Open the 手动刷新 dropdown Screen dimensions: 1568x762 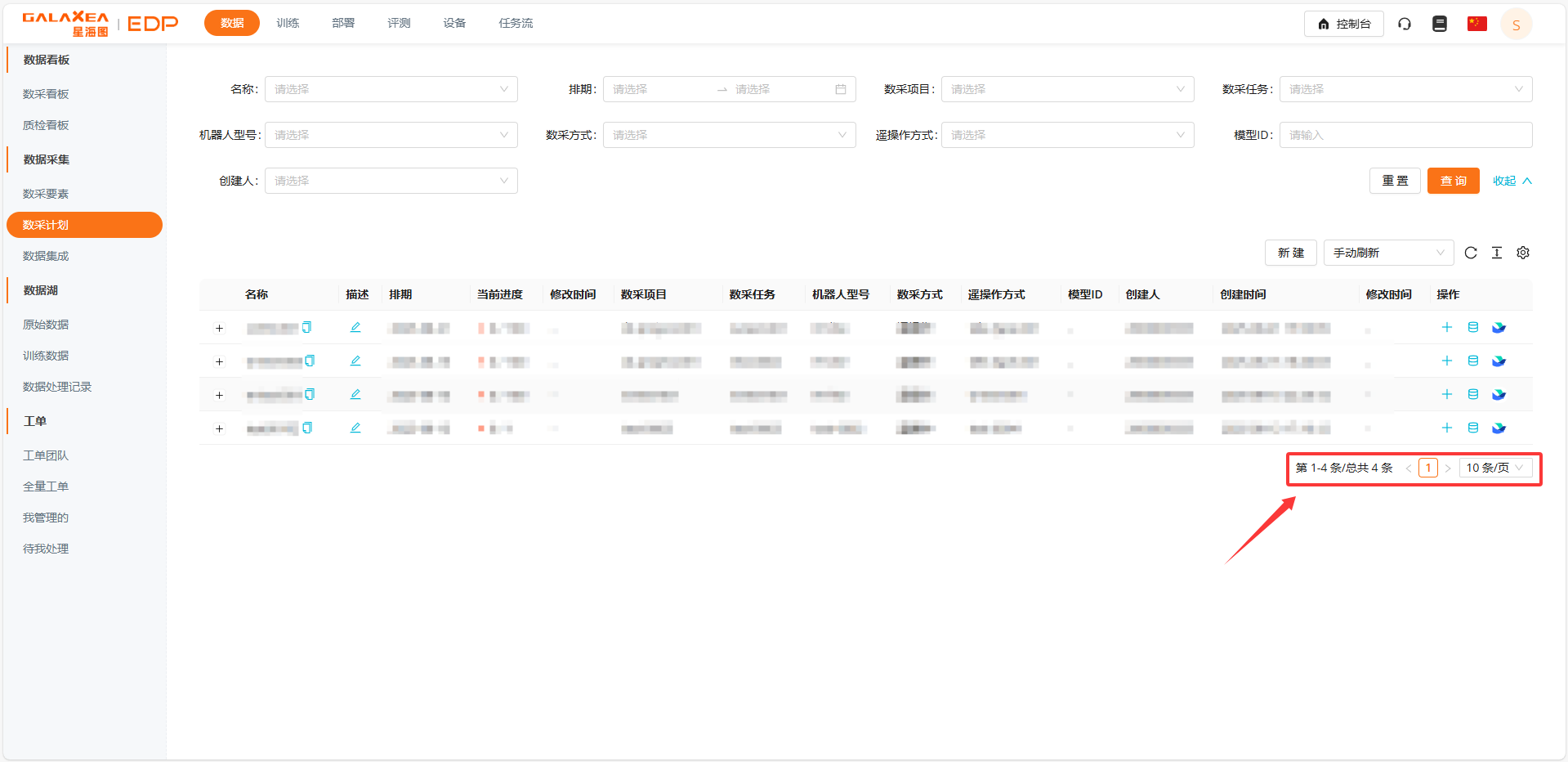tap(1387, 253)
